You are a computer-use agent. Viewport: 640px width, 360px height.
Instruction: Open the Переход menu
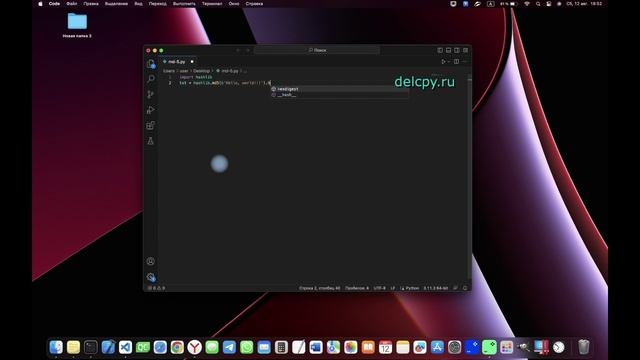tap(158, 4)
